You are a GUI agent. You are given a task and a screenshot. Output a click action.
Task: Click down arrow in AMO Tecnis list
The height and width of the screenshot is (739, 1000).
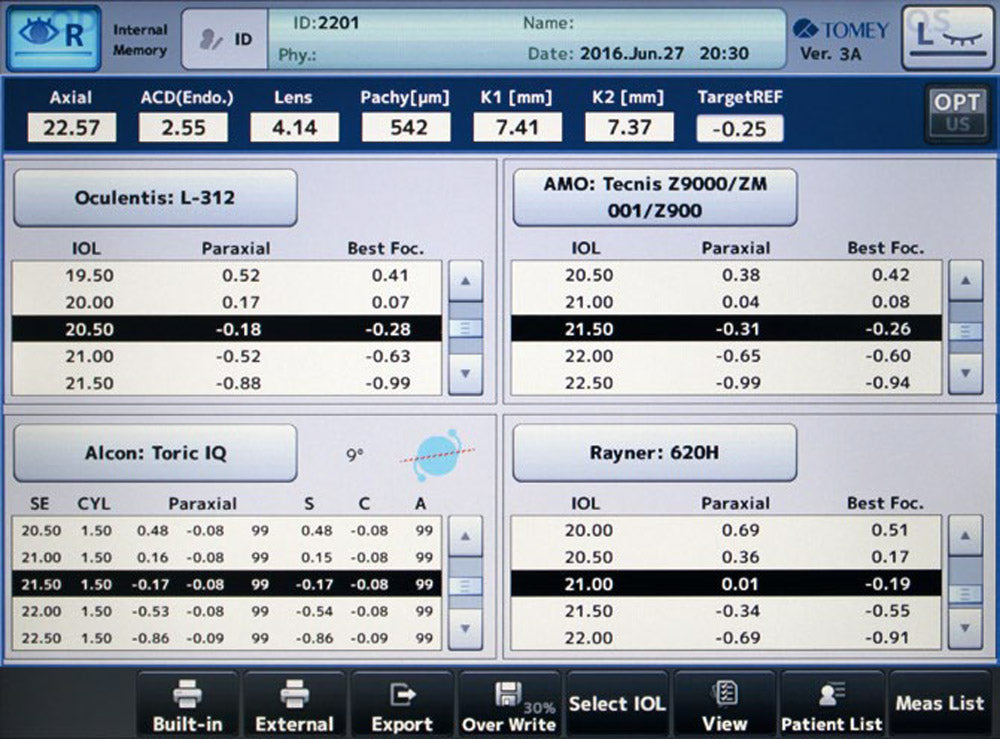coord(966,373)
